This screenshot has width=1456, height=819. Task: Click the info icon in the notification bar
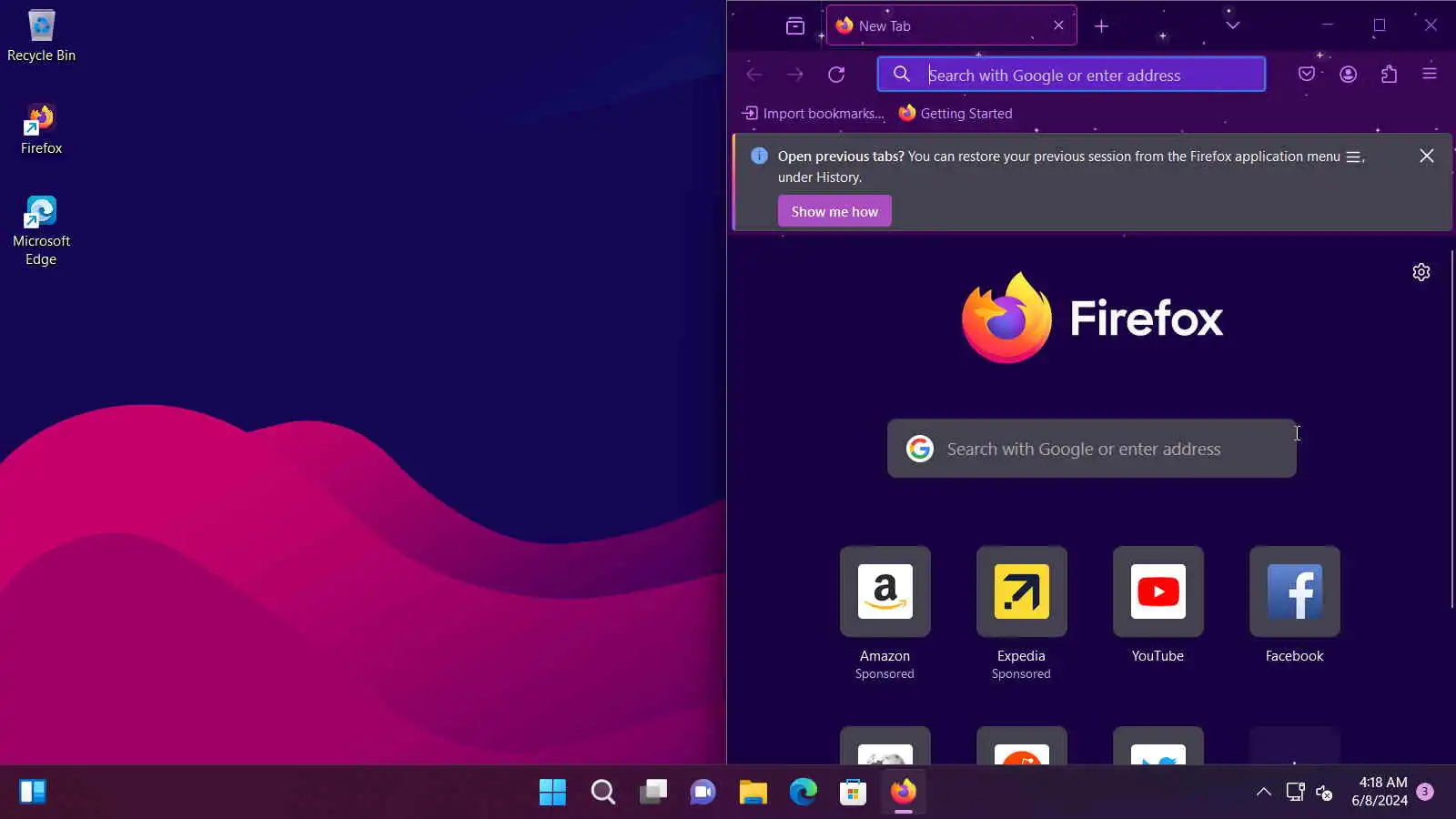(x=759, y=157)
